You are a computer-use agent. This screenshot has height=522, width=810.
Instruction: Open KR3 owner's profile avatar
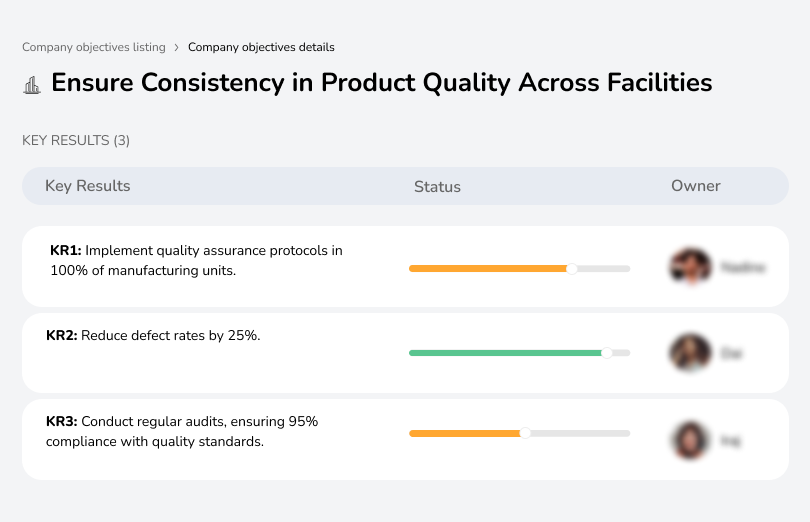coord(690,440)
